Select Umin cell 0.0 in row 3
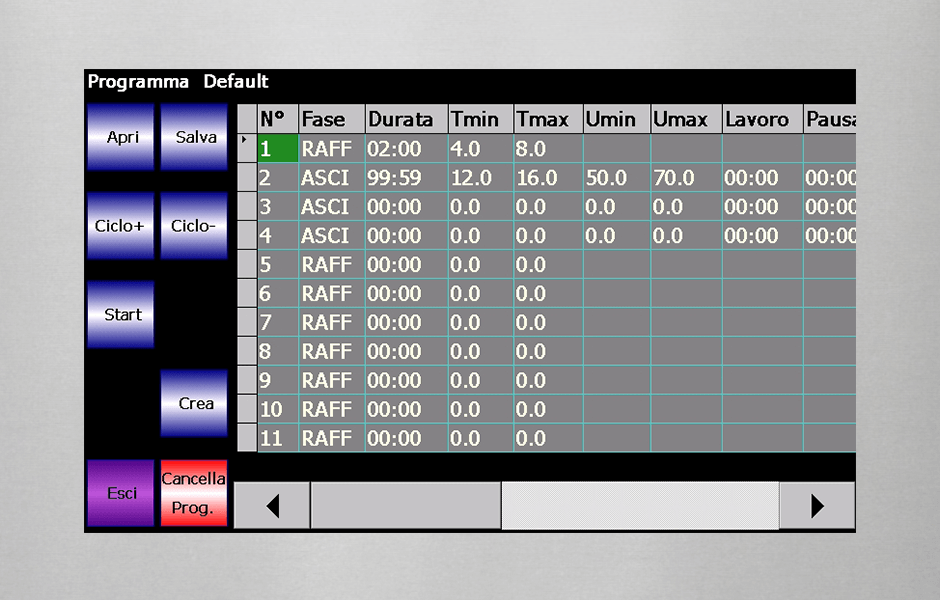This screenshot has height=600, width=940. tap(617, 207)
